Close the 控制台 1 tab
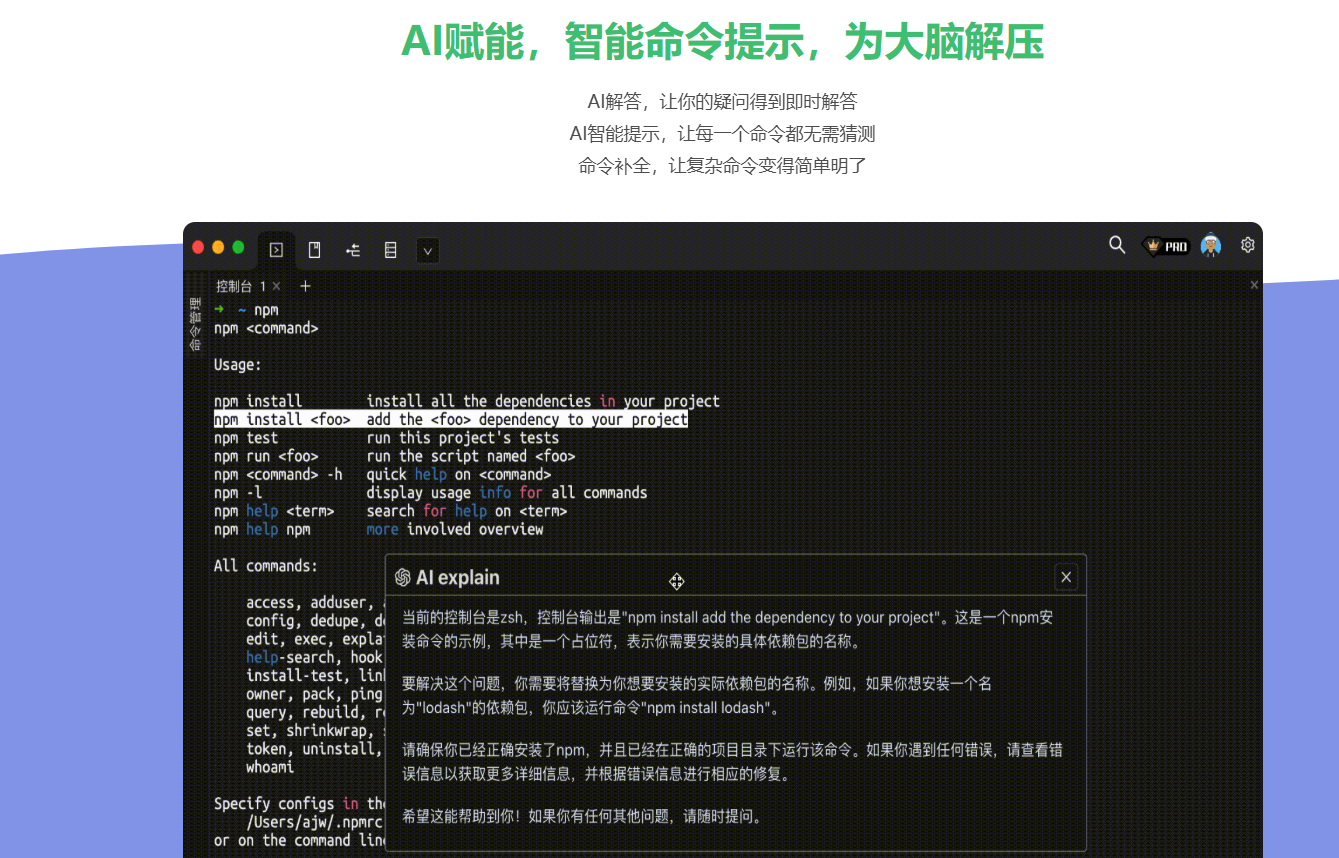 (277, 287)
